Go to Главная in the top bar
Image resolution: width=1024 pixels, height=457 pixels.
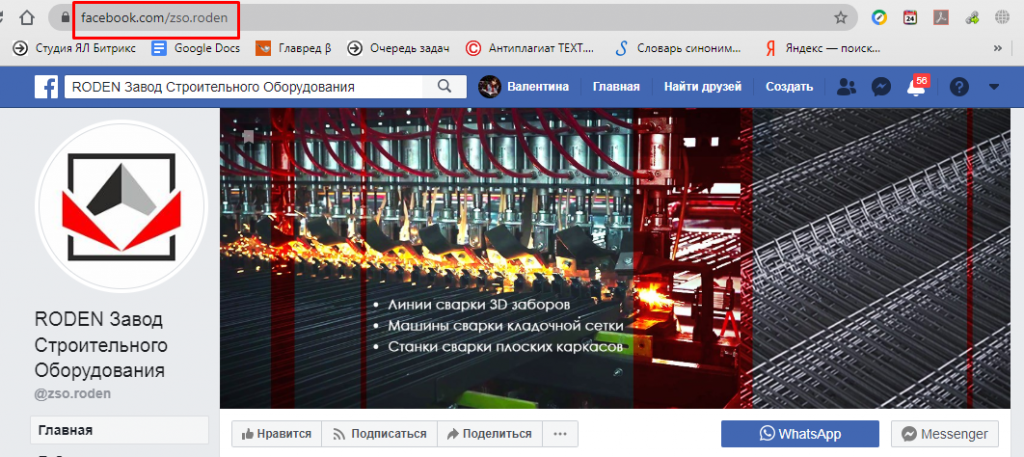[x=616, y=87]
